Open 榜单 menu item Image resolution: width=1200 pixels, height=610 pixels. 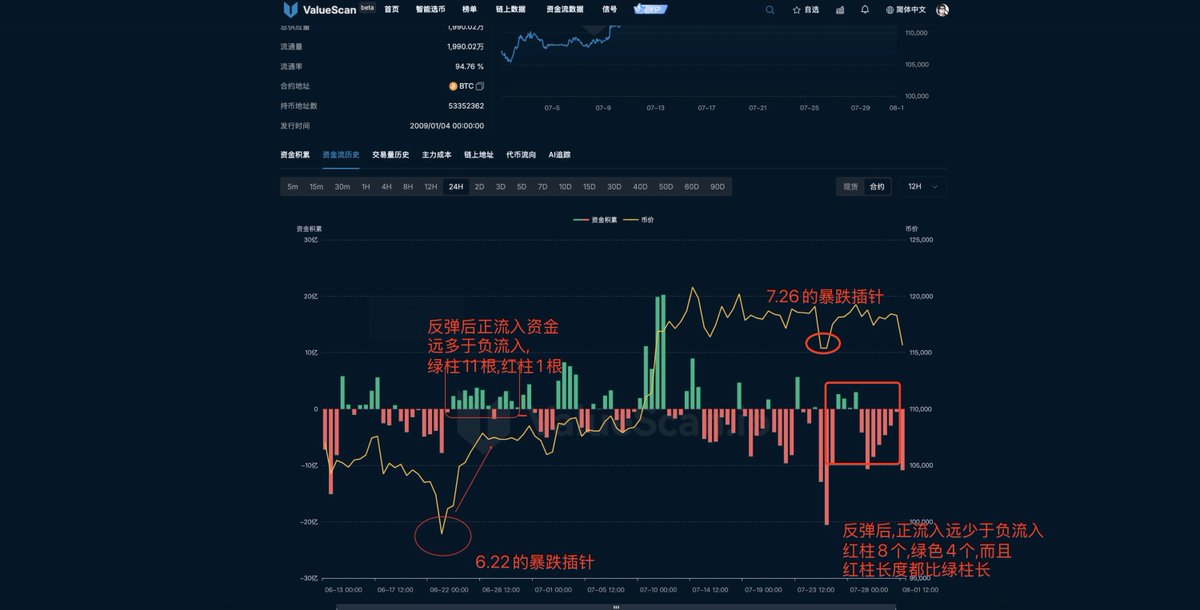coord(468,9)
